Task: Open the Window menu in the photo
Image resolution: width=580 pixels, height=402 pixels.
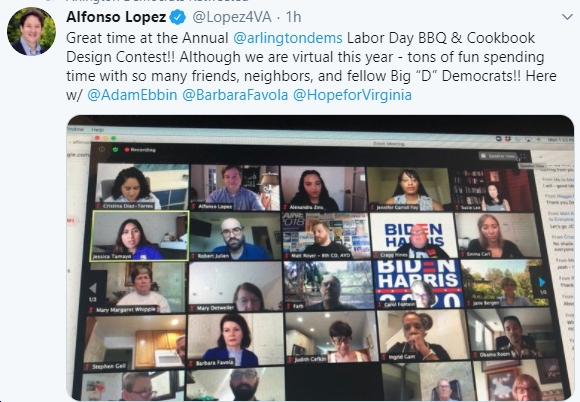Action: pos(76,129)
